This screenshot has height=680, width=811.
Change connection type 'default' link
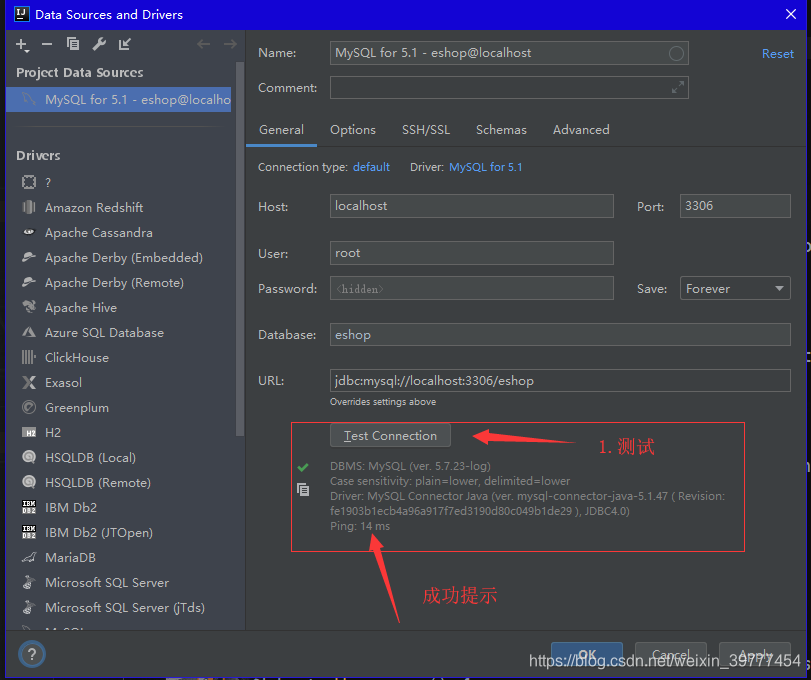[x=371, y=167]
